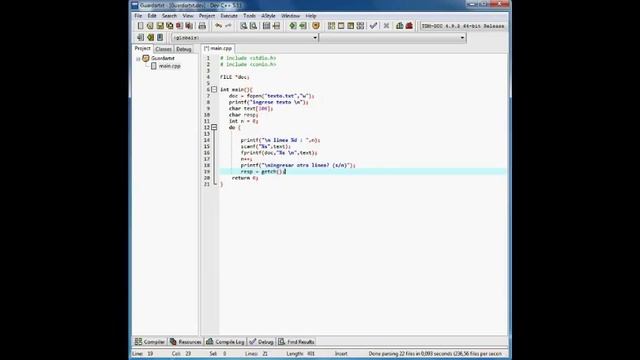Click the Toggle bookmarks icon, second toolbar row
This screenshot has width=640, height=360.
point(150,38)
